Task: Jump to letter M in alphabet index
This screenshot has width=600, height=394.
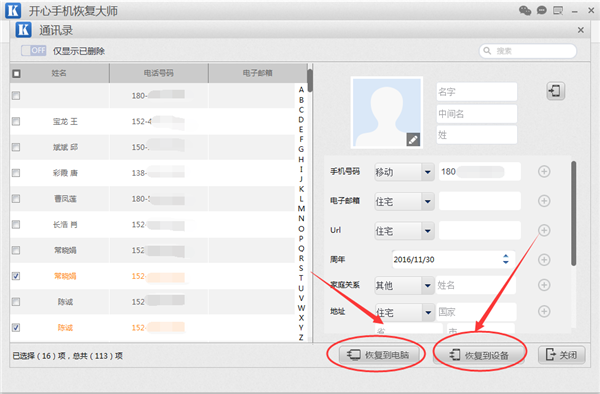Action: 301,208
